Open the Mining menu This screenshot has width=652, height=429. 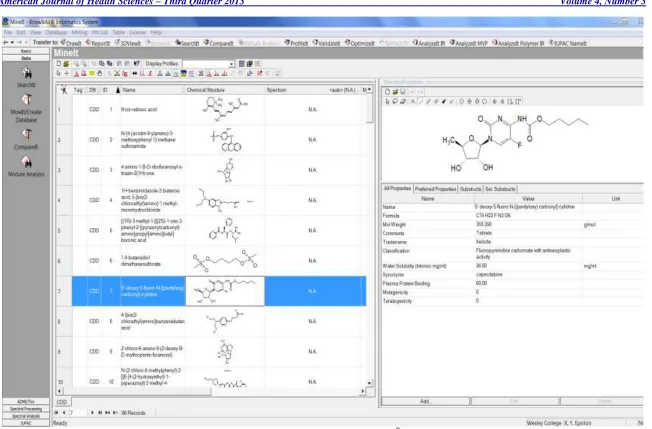click(x=79, y=32)
